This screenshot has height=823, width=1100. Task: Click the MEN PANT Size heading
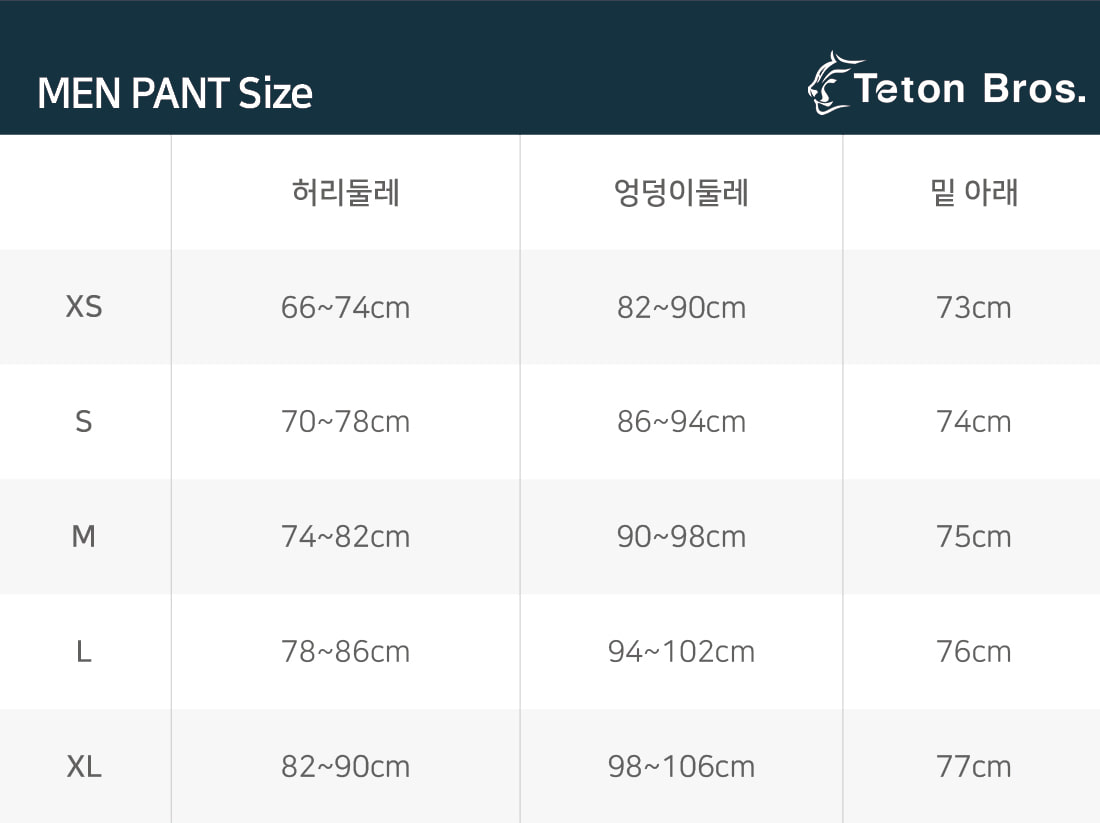pos(175,94)
